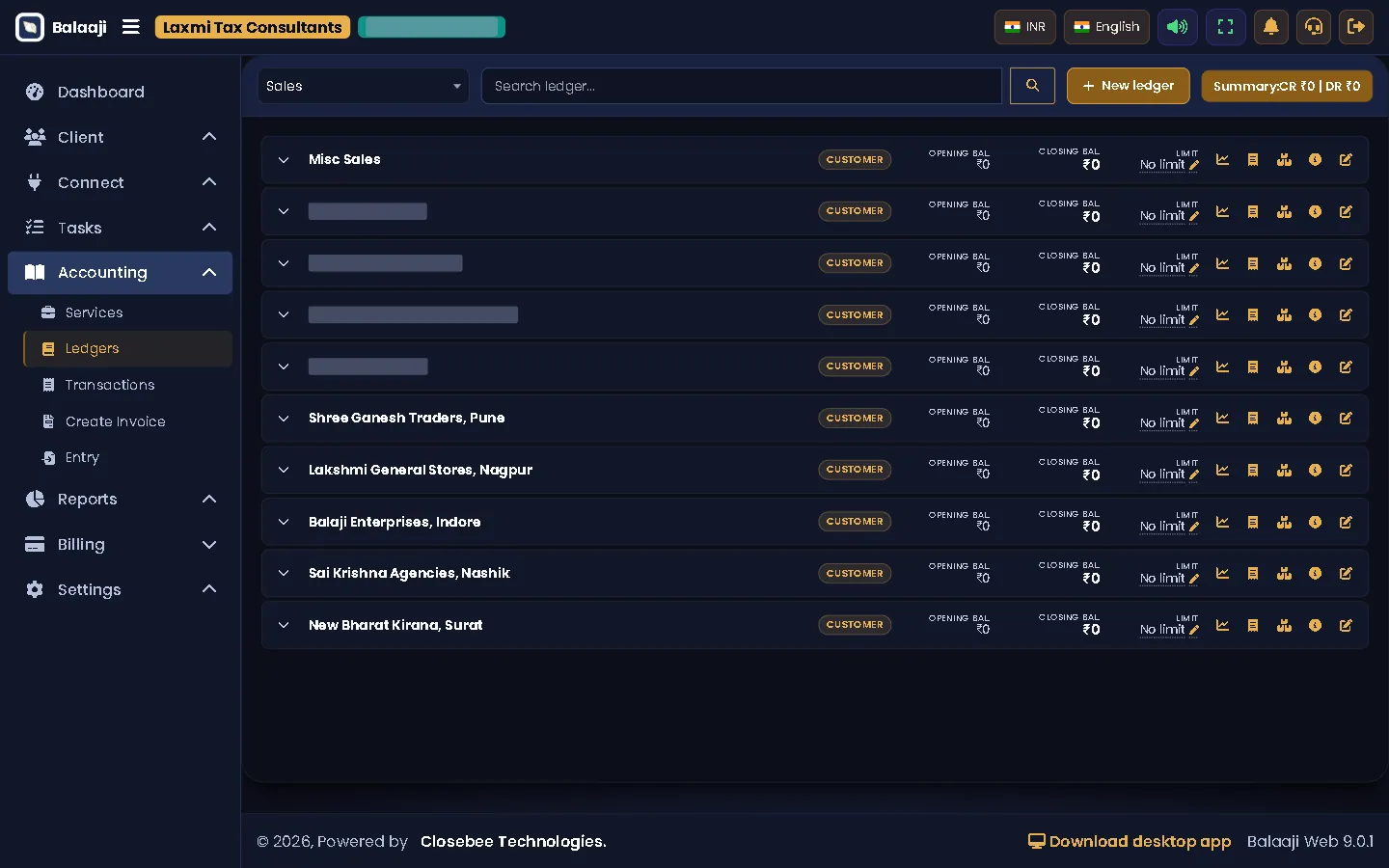
Task: Click the search magnifier button
Action: coord(1032,86)
